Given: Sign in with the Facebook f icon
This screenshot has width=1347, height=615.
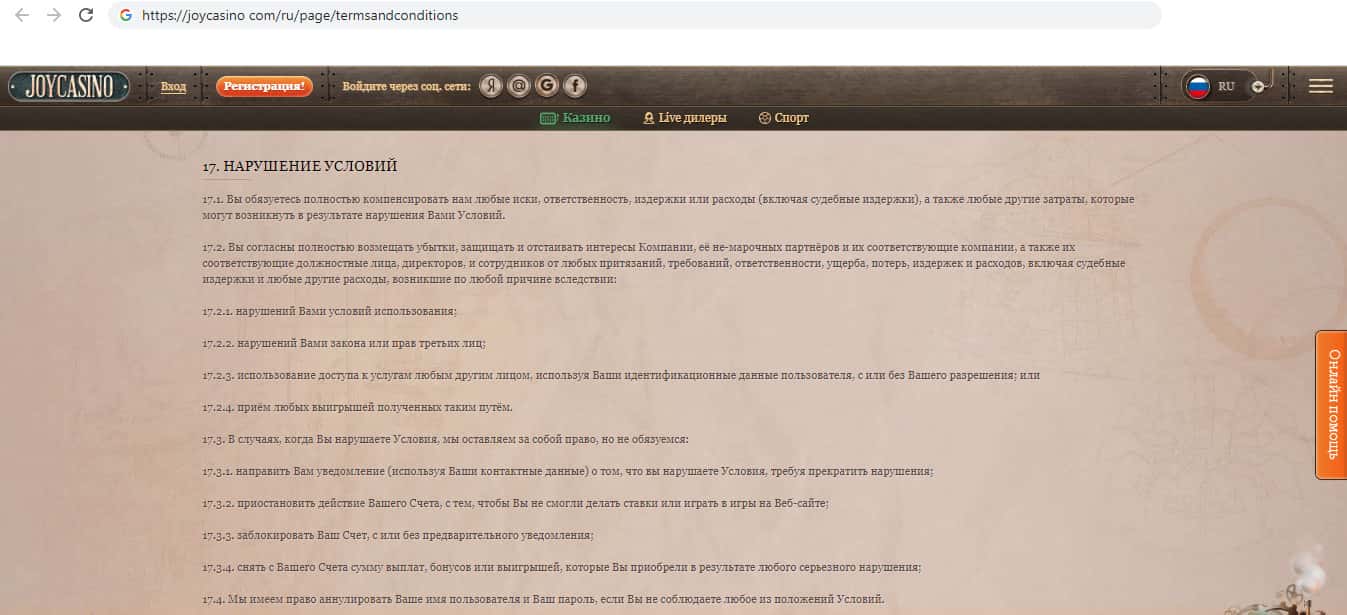Looking at the screenshot, I should pyautogui.click(x=575, y=86).
